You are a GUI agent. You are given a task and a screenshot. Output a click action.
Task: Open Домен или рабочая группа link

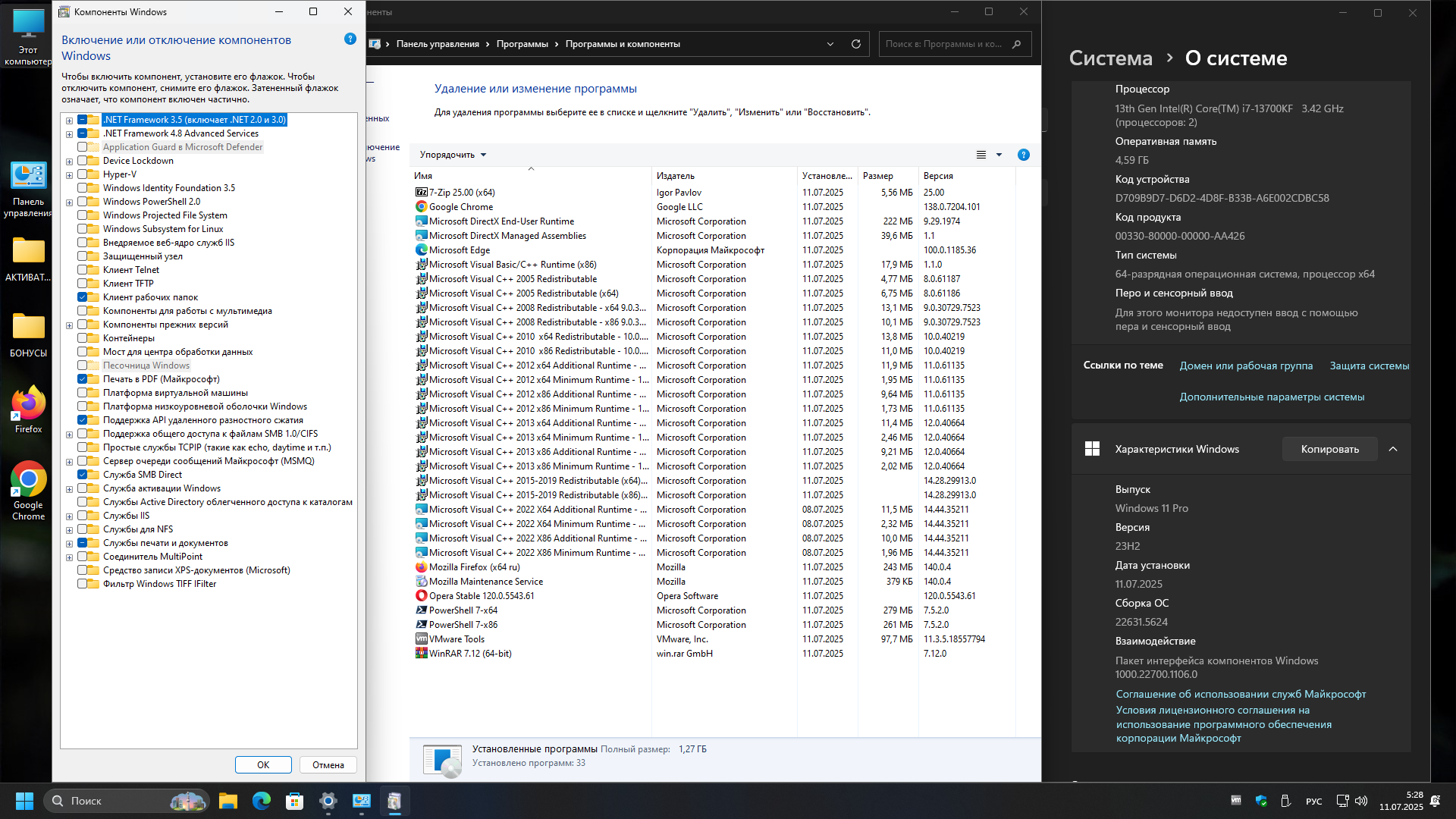[1246, 366]
